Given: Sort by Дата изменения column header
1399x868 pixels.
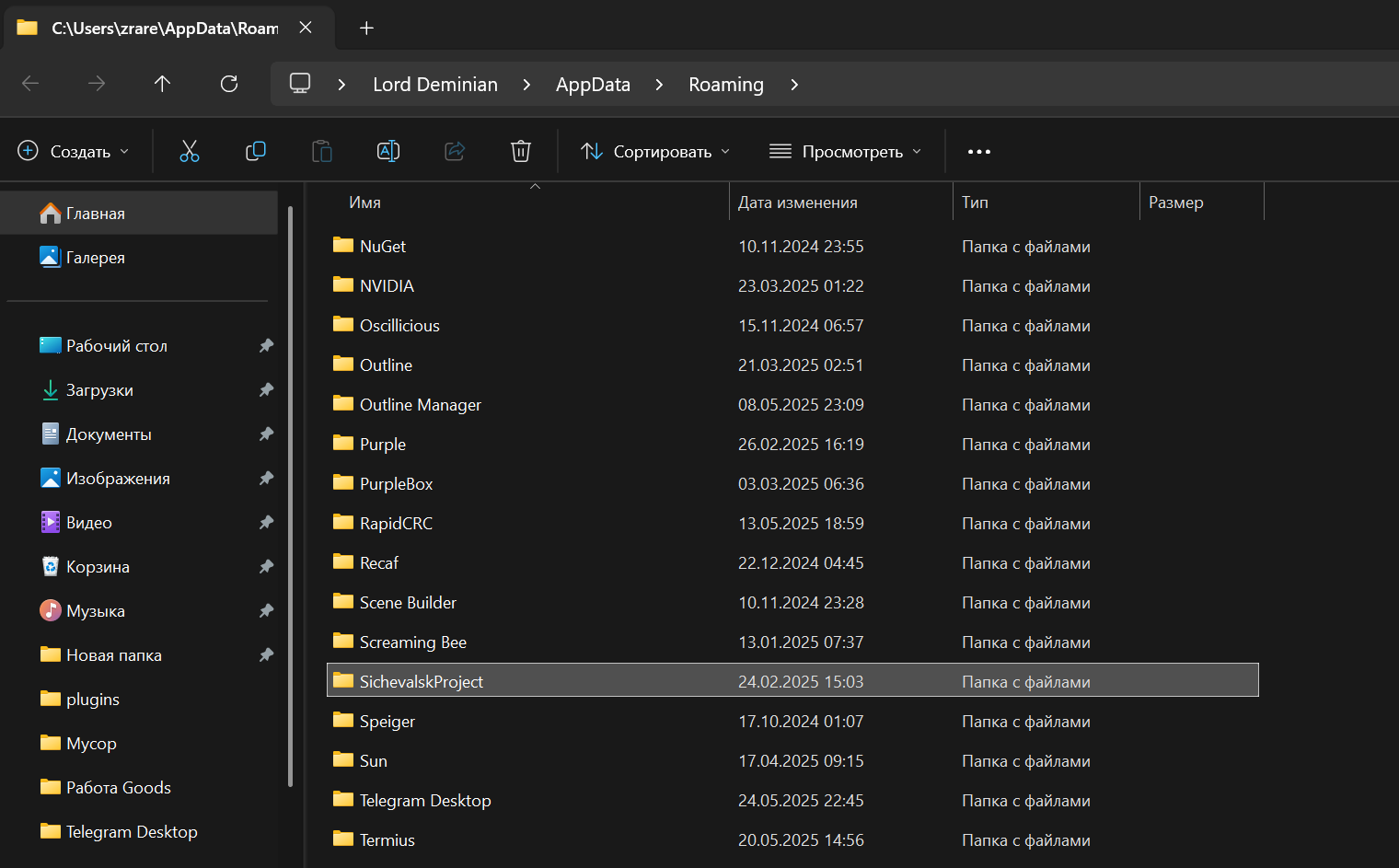Looking at the screenshot, I should (x=798, y=203).
